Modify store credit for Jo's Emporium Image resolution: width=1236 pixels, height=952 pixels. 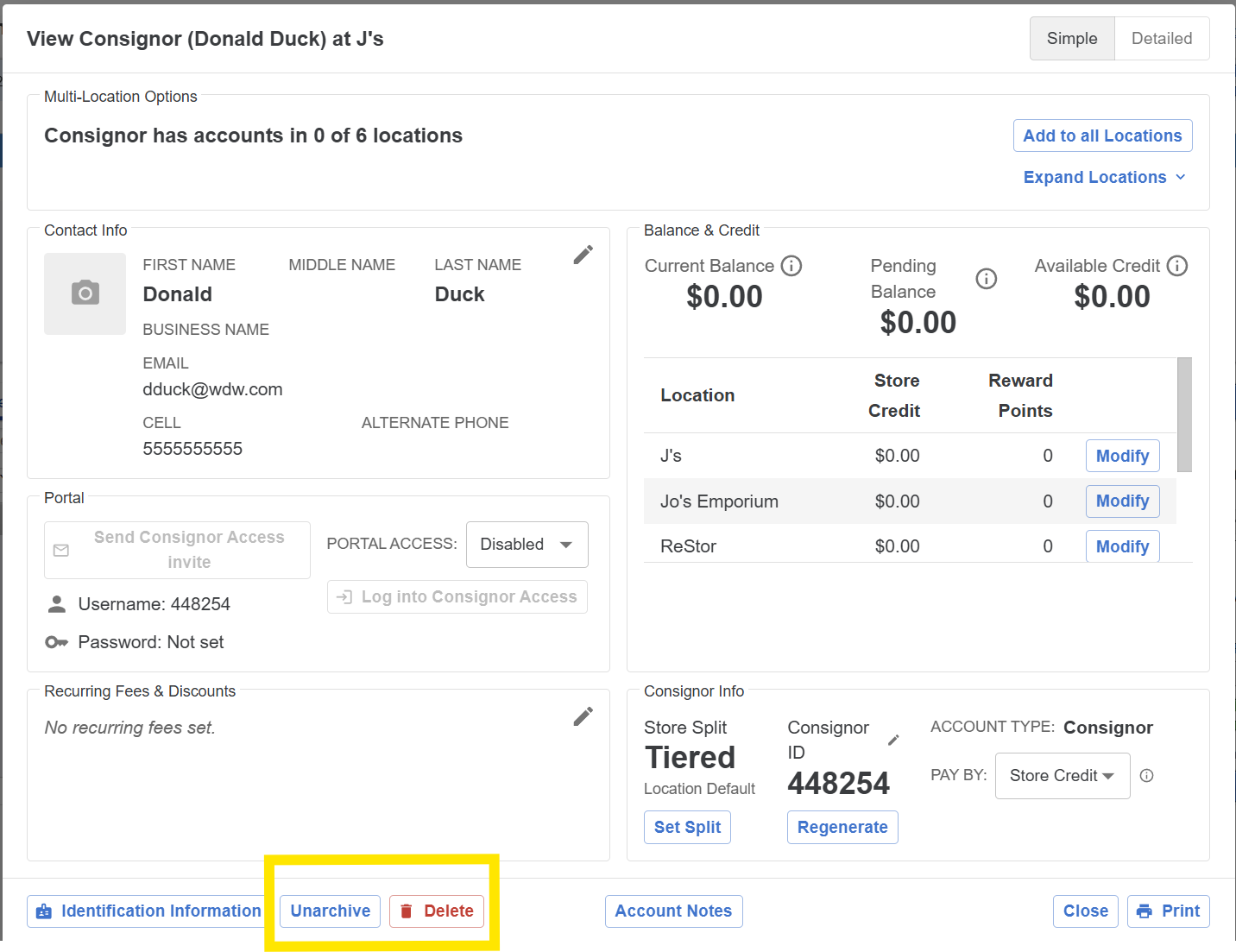point(1122,501)
